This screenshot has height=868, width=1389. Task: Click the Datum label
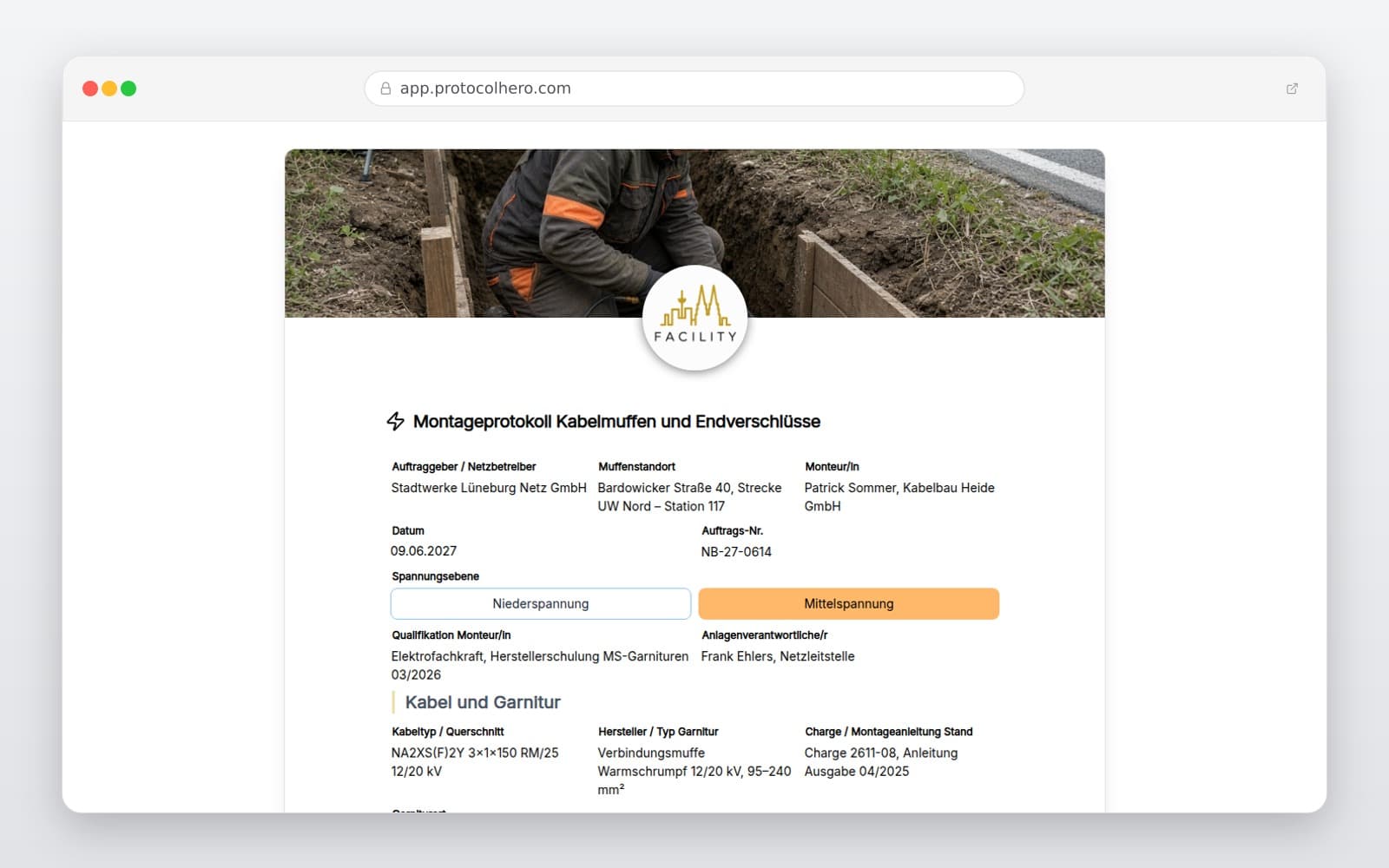pos(408,531)
